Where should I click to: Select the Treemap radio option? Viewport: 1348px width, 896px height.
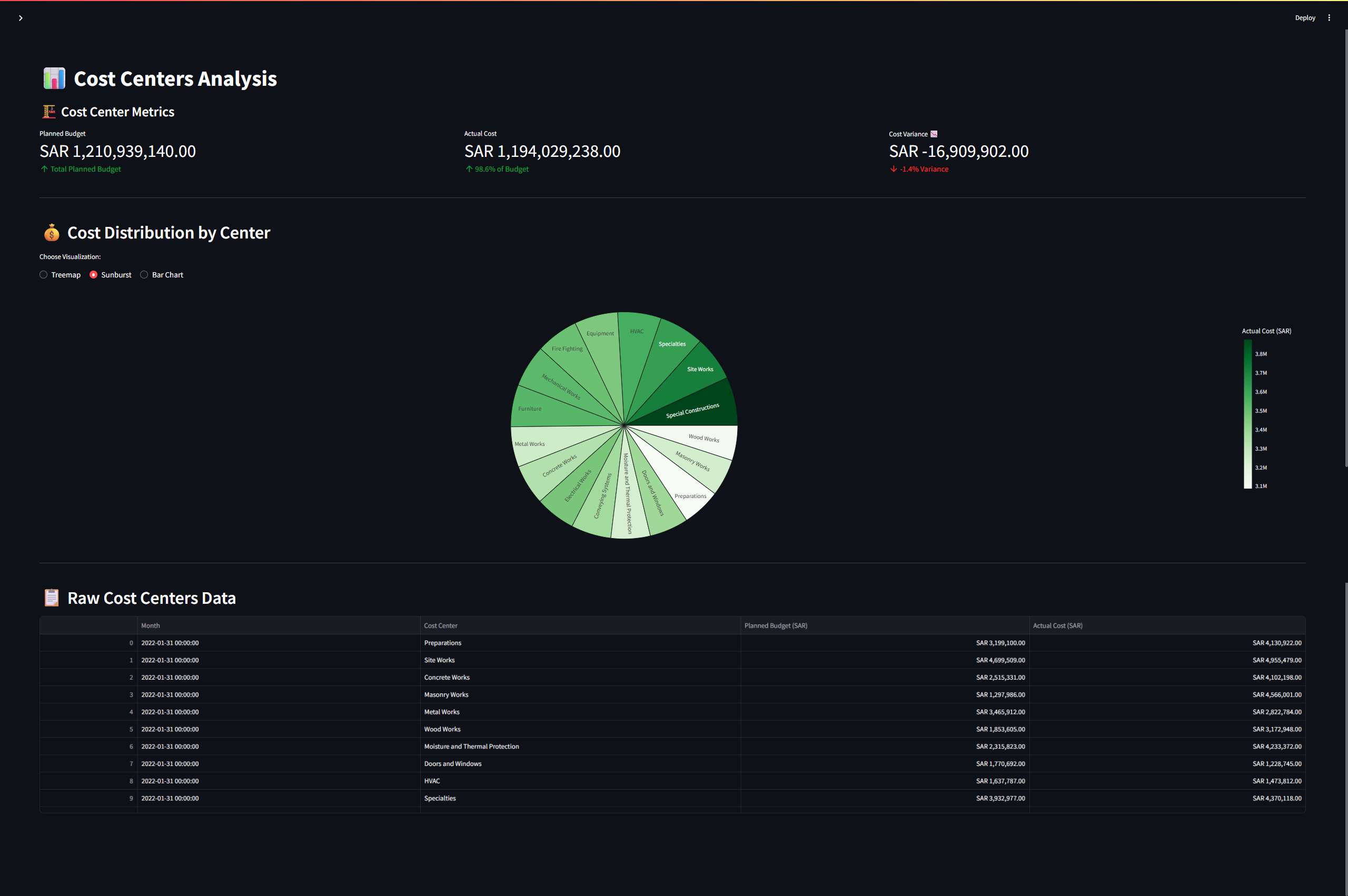pos(60,275)
